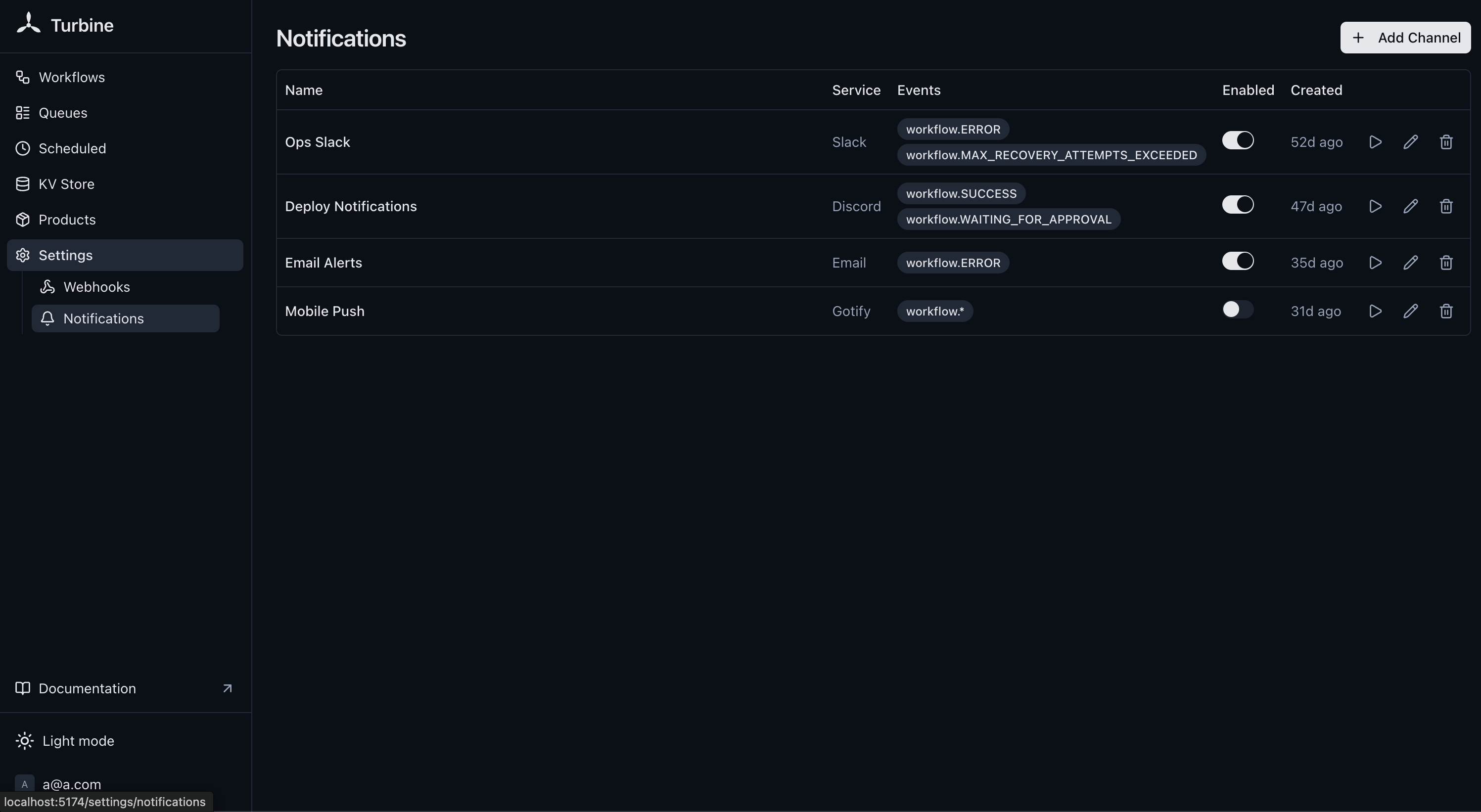Image resolution: width=1481 pixels, height=812 pixels.
Task: Navigate to KV Store
Action: click(x=125, y=184)
